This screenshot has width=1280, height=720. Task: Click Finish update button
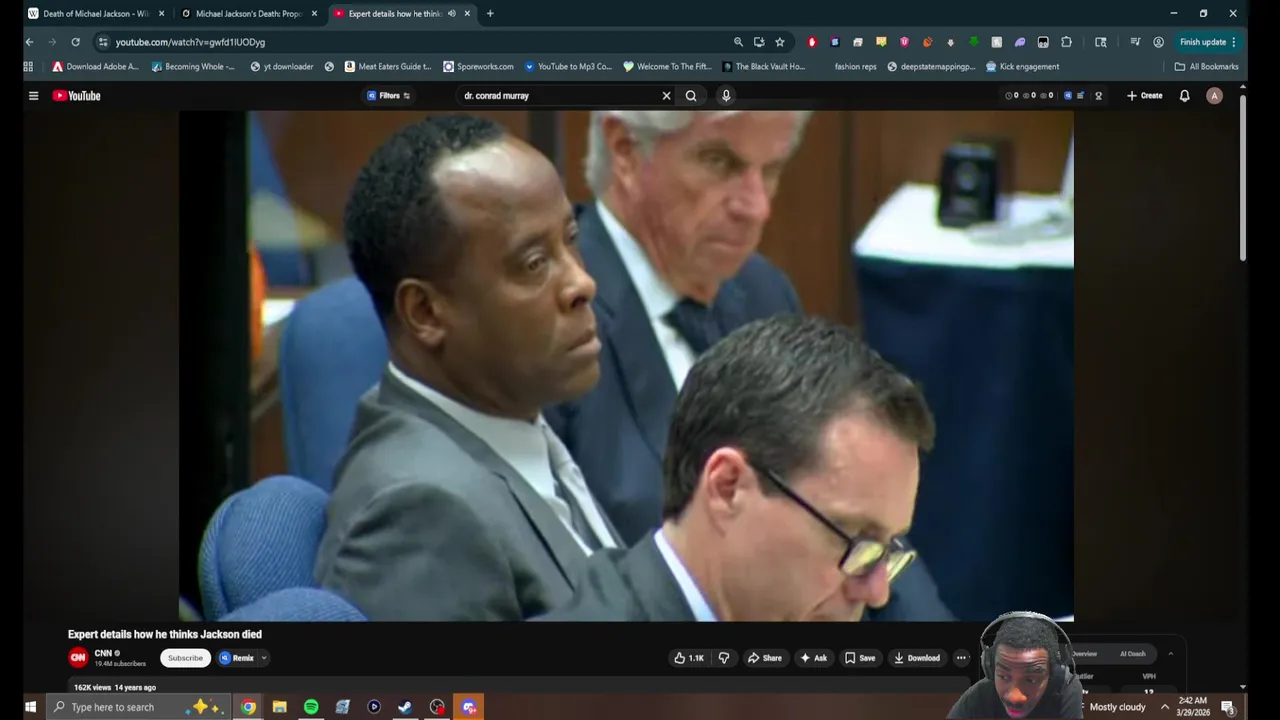1208,42
